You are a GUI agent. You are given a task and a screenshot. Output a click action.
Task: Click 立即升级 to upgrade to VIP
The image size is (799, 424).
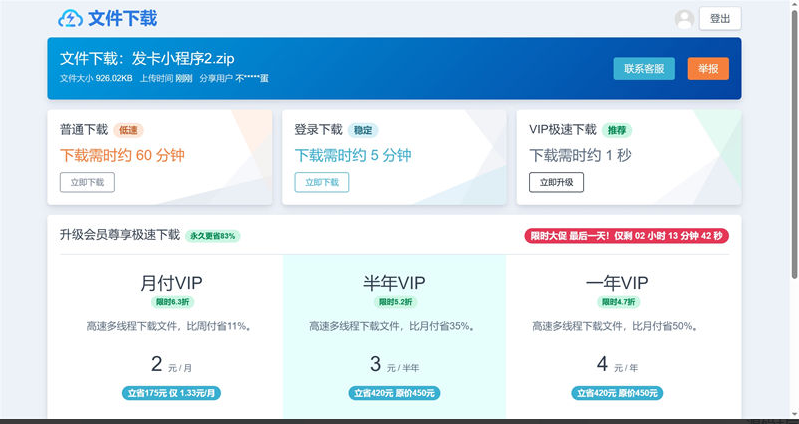(x=556, y=182)
